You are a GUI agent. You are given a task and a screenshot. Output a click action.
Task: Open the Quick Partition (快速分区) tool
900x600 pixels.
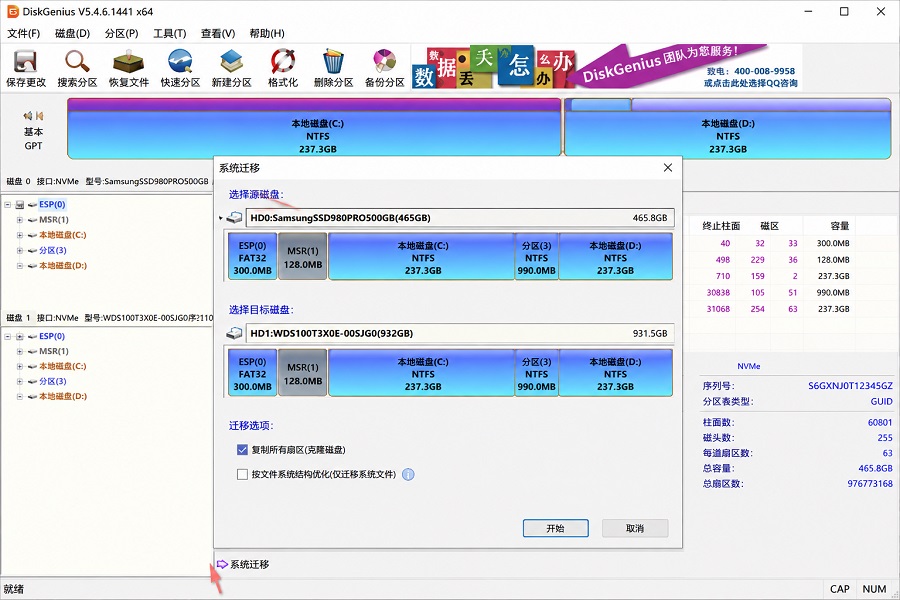point(180,68)
